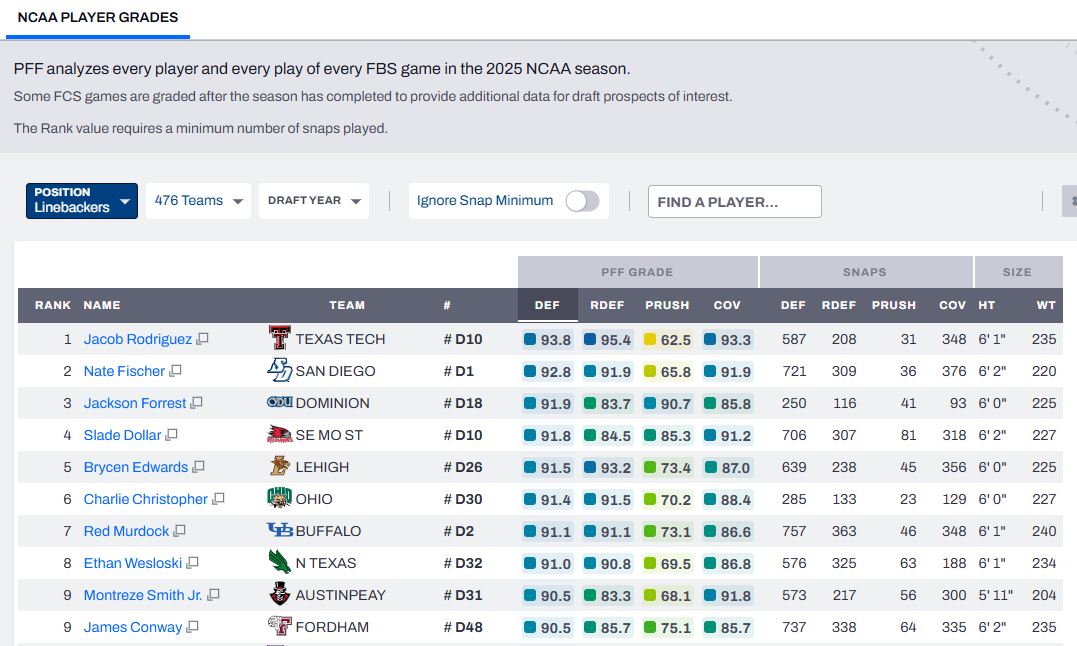Click Jackson Forrest's 90.7 PRUSH grade badge

pyautogui.click(x=667, y=403)
